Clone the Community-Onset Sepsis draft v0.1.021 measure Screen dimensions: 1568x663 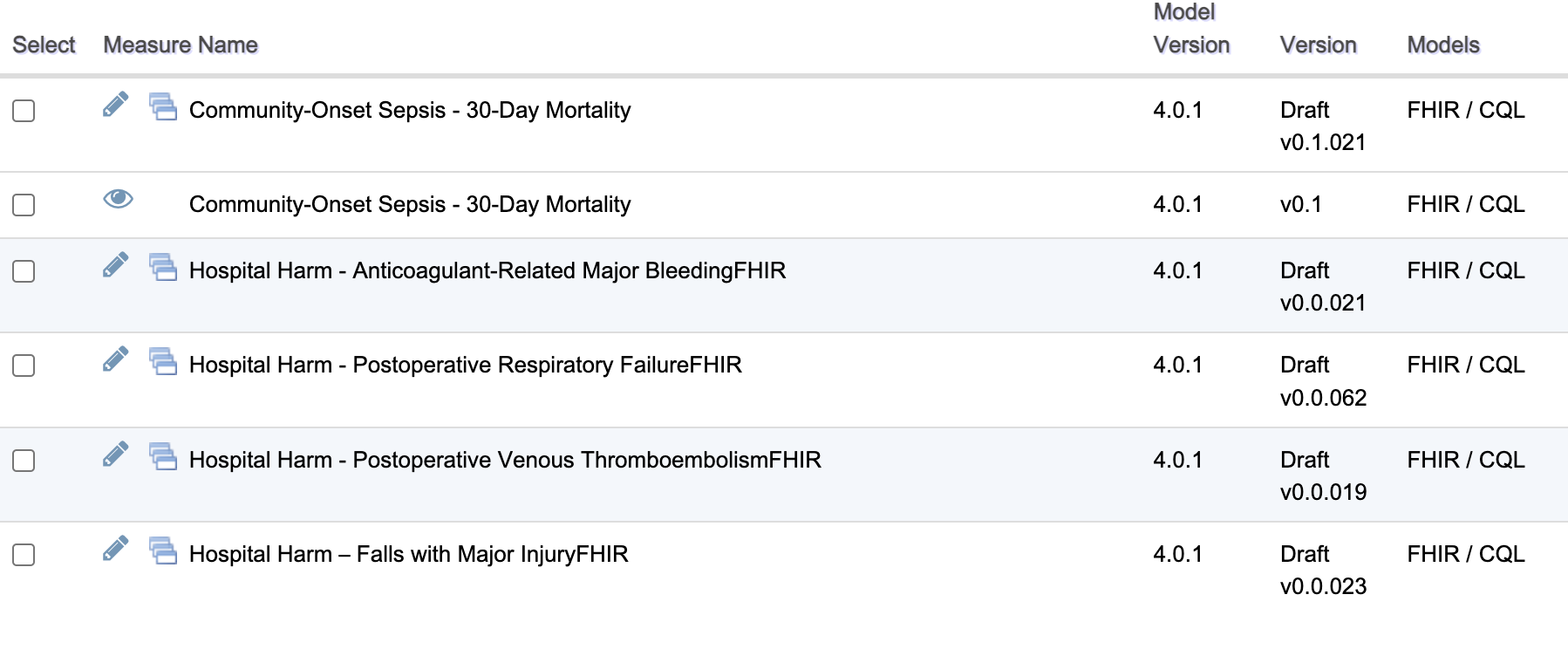(x=163, y=106)
